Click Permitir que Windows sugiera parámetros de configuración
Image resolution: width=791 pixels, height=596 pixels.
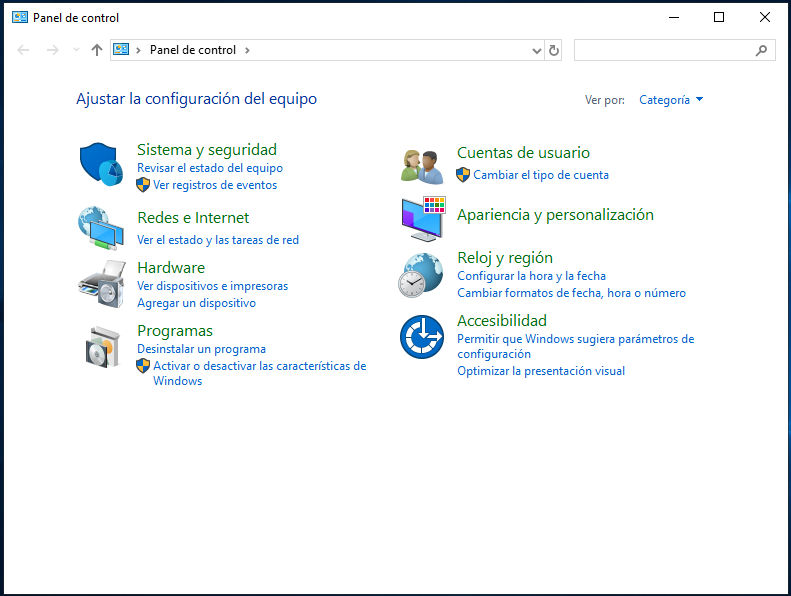[576, 346]
